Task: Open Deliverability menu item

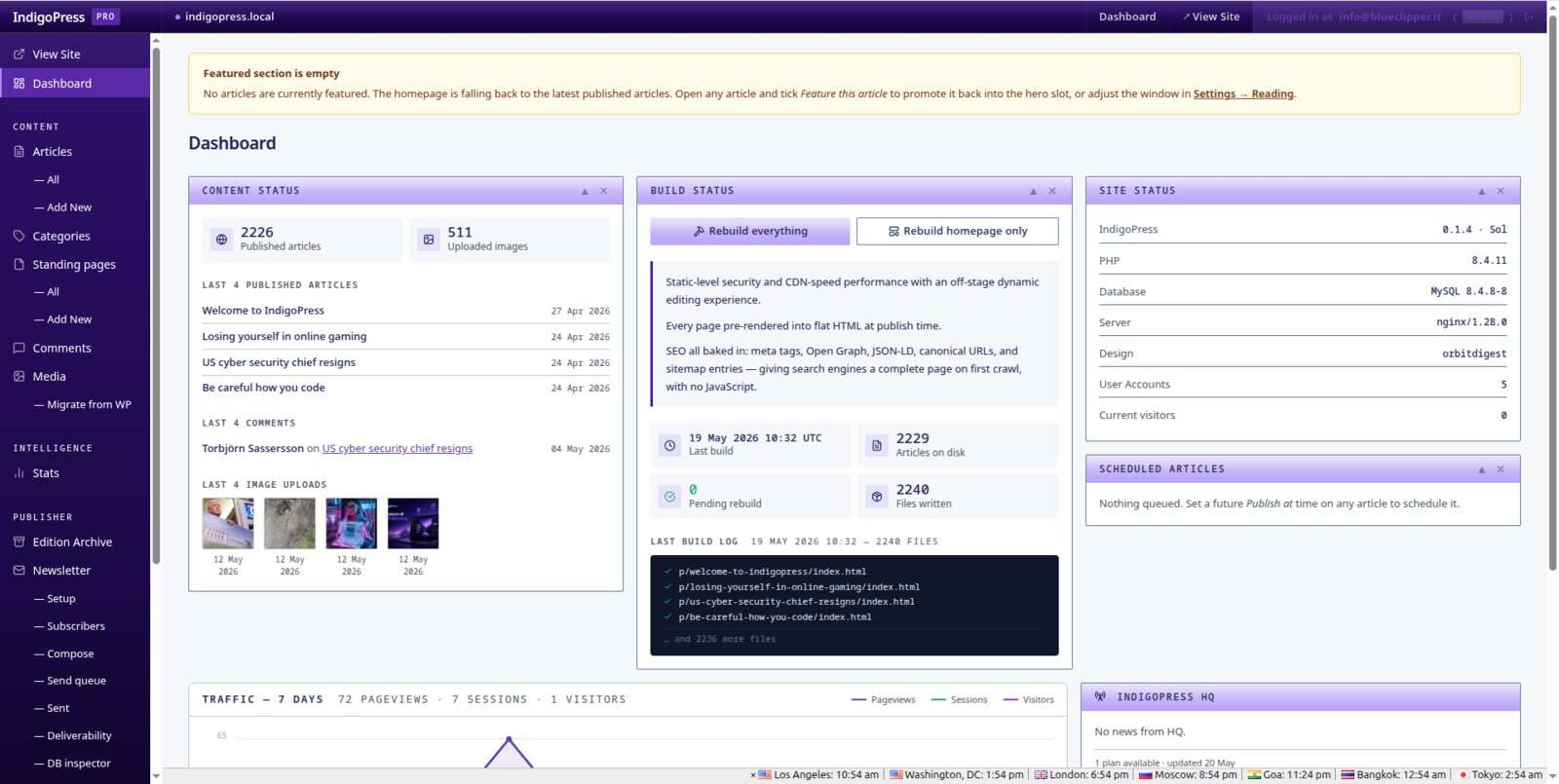Action: click(72, 736)
